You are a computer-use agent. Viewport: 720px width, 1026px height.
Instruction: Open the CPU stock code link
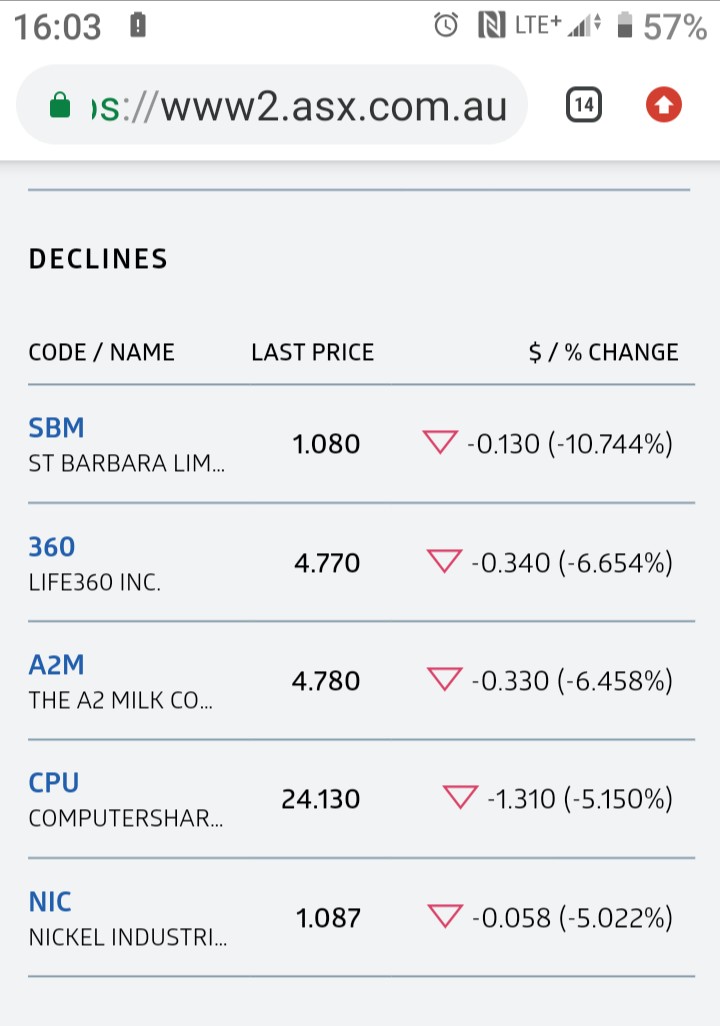click(54, 783)
